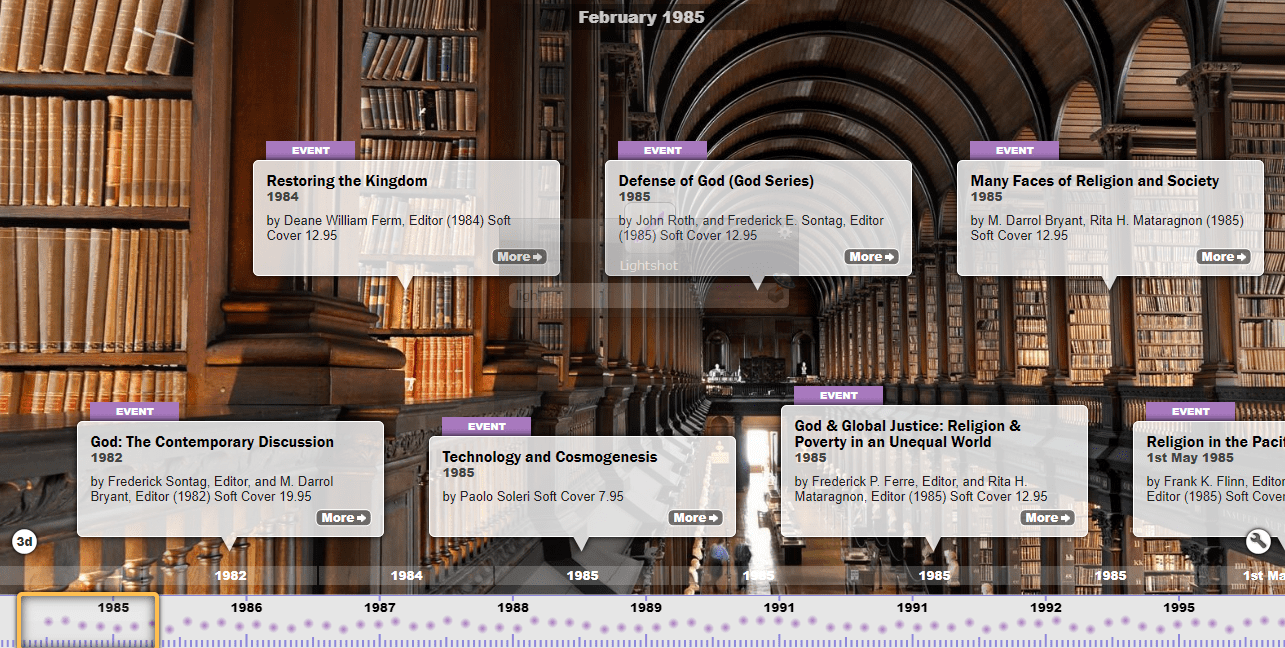Screen dimensions: 1285x648
Task: Jump to 1988 on bottom scale
Action: click(513, 607)
